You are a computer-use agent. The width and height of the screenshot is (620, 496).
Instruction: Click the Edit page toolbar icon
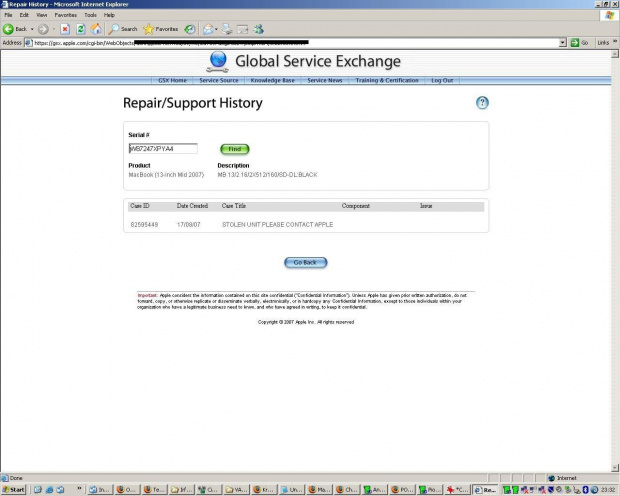pyautogui.click(x=242, y=29)
